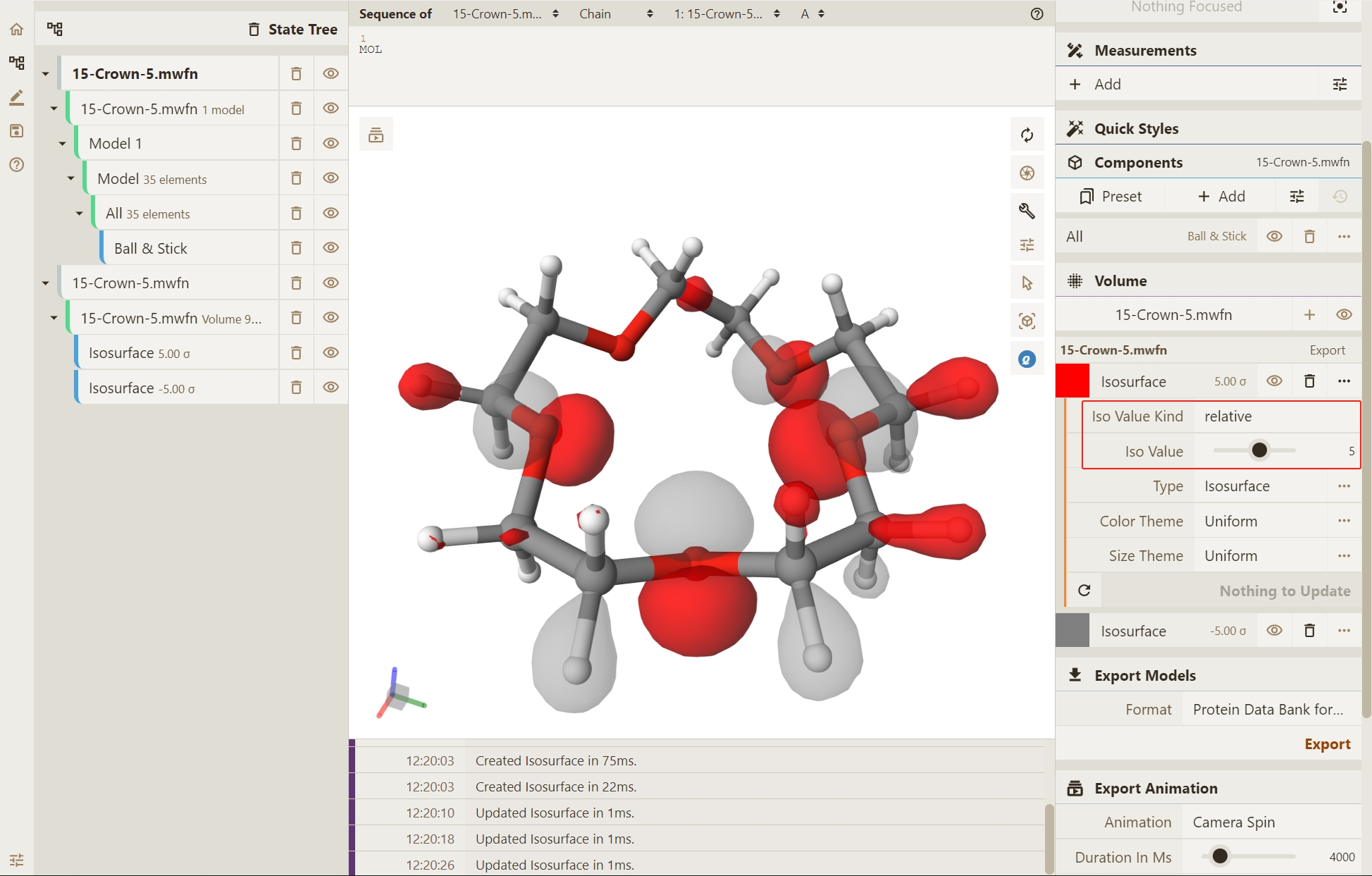Open Screenshot / State snapshot icon
This screenshot has height=876, width=1372.
[1027, 173]
